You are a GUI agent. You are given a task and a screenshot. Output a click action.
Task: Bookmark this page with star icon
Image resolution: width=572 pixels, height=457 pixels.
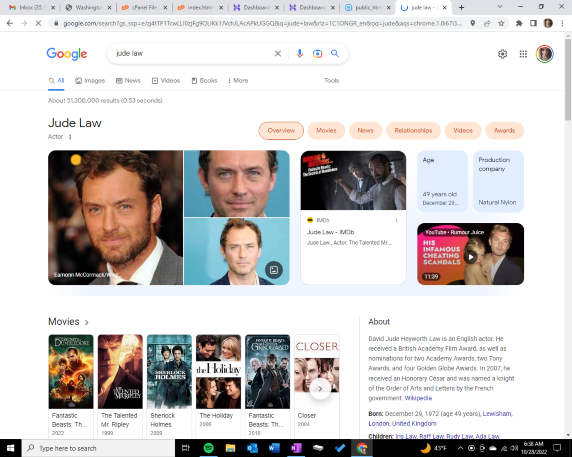[501, 23]
